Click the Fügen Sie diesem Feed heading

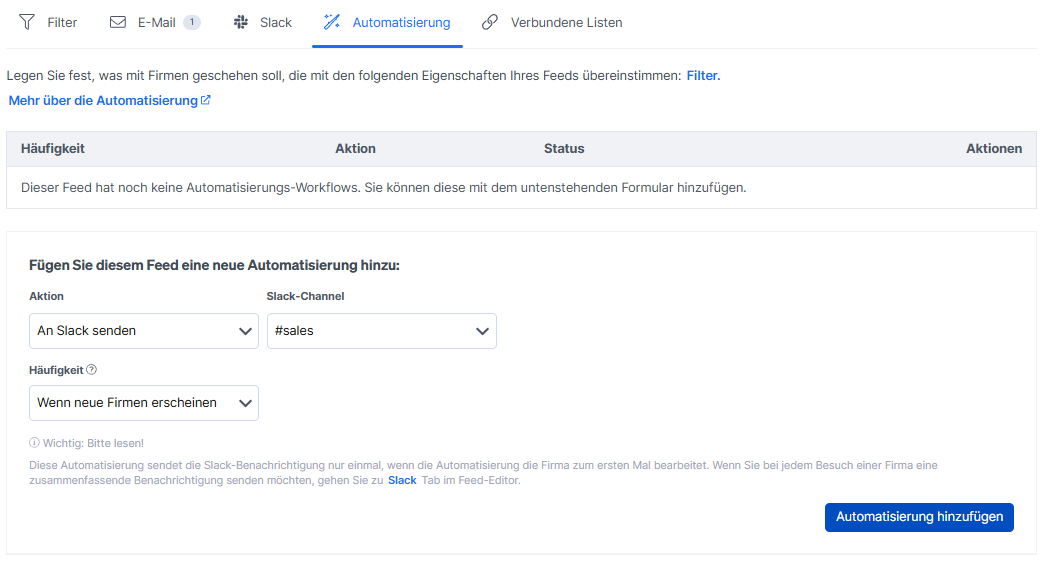[x=214, y=266]
